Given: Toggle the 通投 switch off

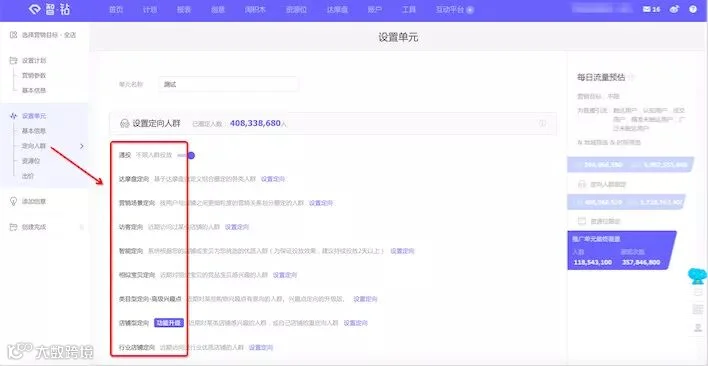Looking at the screenshot, I should [186, 155].
